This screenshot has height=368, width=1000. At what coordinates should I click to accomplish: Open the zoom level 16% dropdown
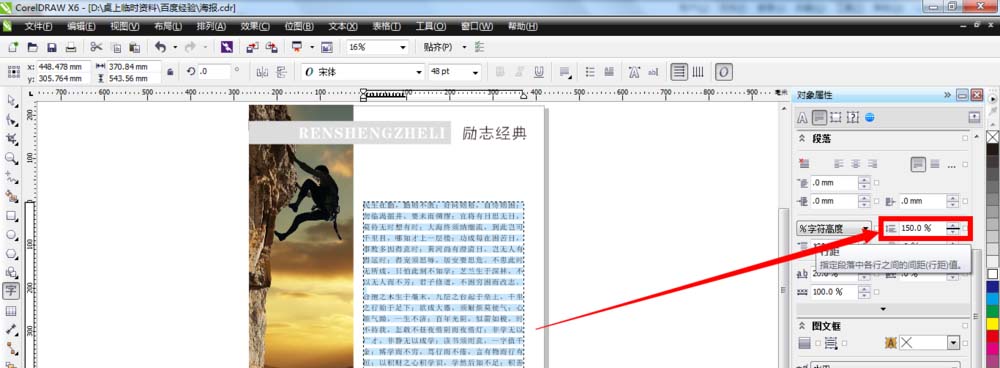pos(403,48)
